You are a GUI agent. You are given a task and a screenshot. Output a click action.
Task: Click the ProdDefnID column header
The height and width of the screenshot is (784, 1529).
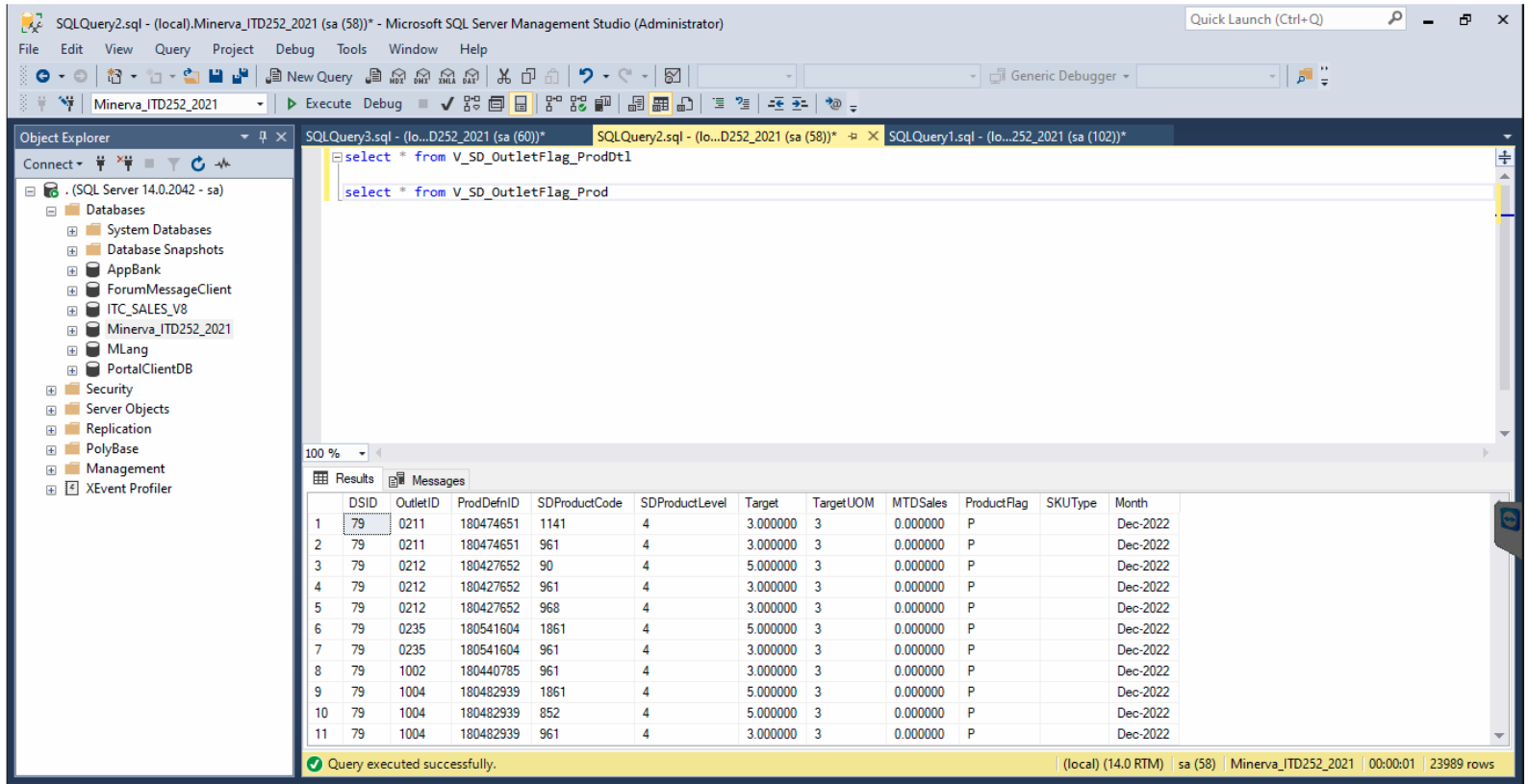(488, 502)
